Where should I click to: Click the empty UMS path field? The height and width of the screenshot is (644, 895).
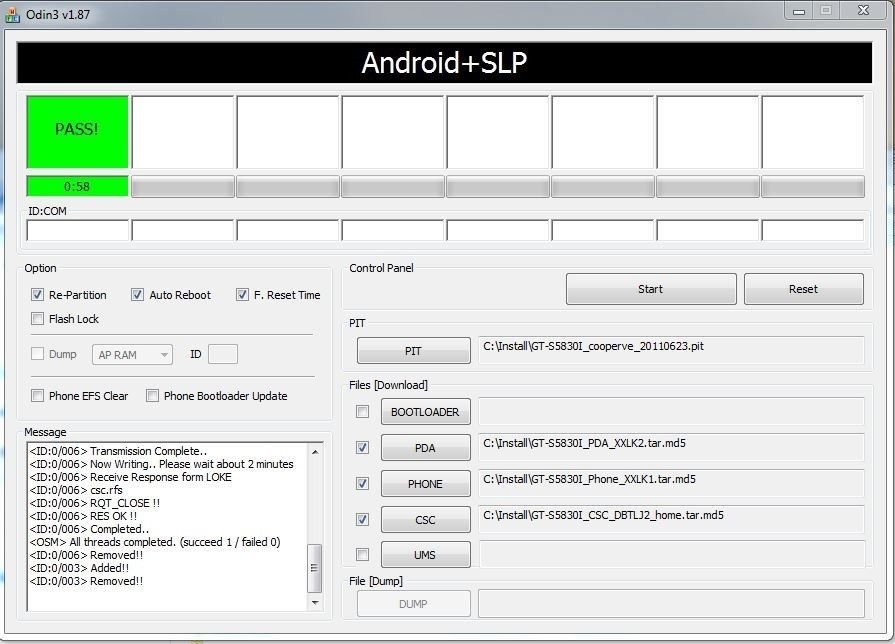[x=671, y=554]
